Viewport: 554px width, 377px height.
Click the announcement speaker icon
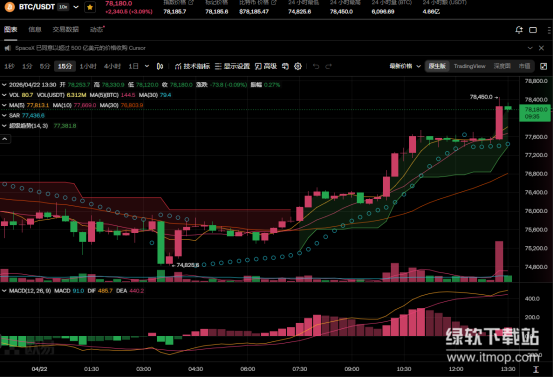(x=7, y=48)
